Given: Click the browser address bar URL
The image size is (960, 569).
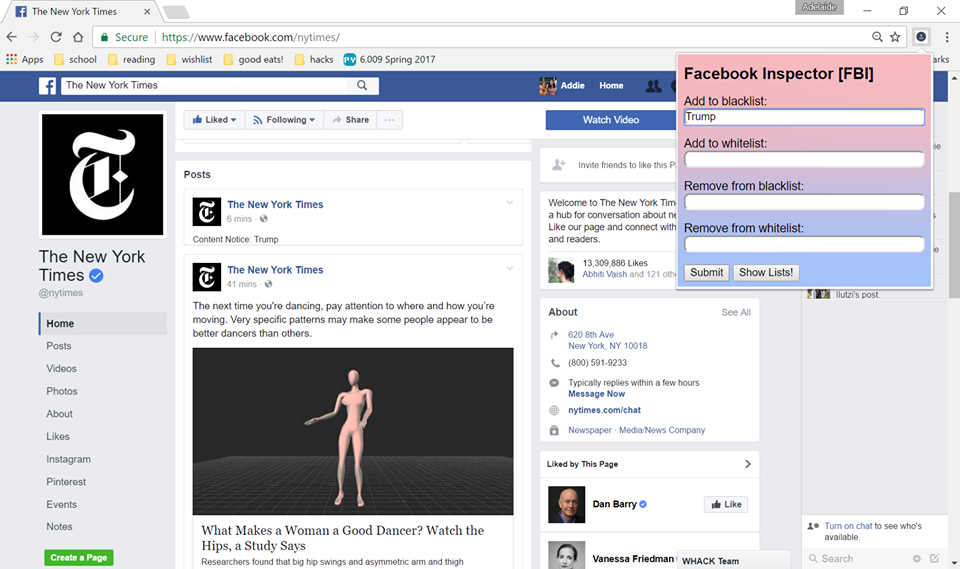Looking at the screenshot, I should coord(250,37).
